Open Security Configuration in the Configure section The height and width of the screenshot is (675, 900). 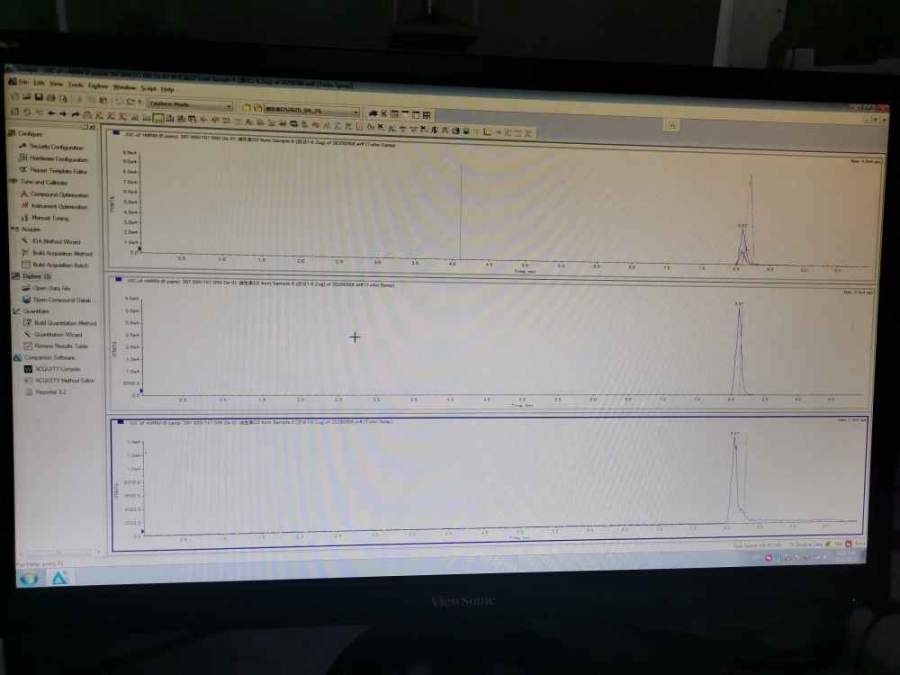click(55, 146)
